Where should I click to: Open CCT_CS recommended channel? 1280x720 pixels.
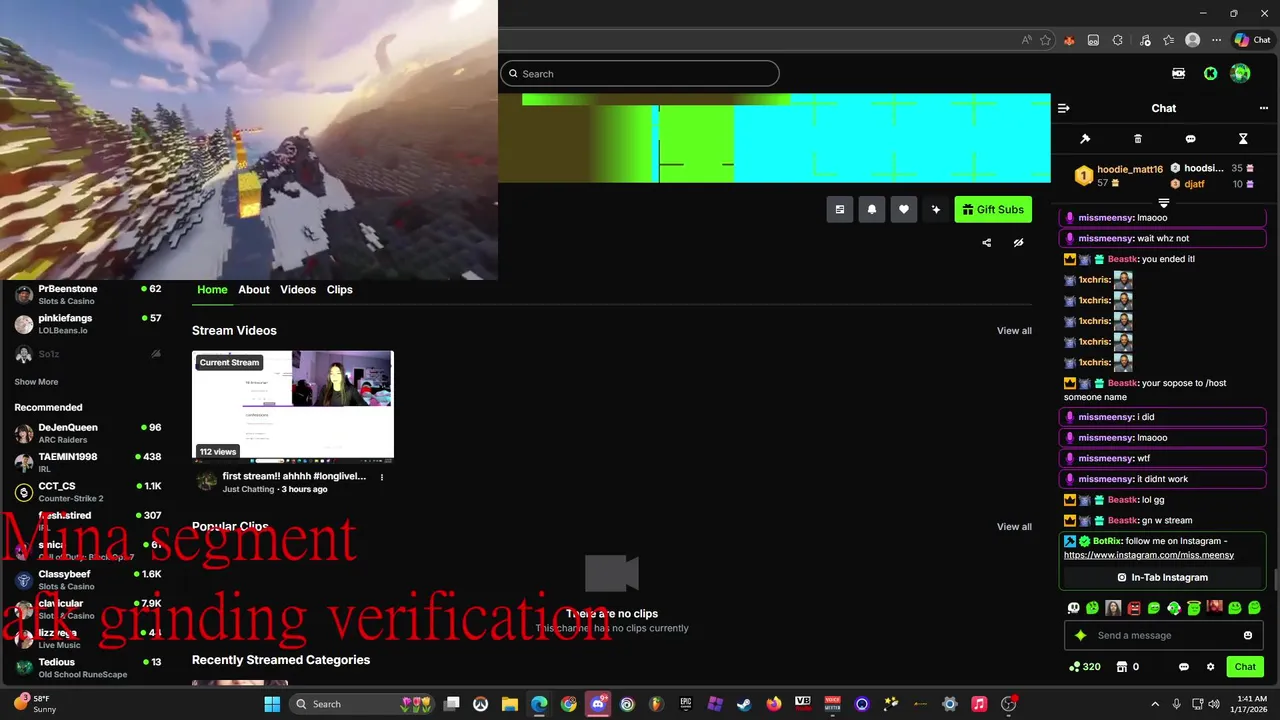pyautogui.click(x=89, y=491)
